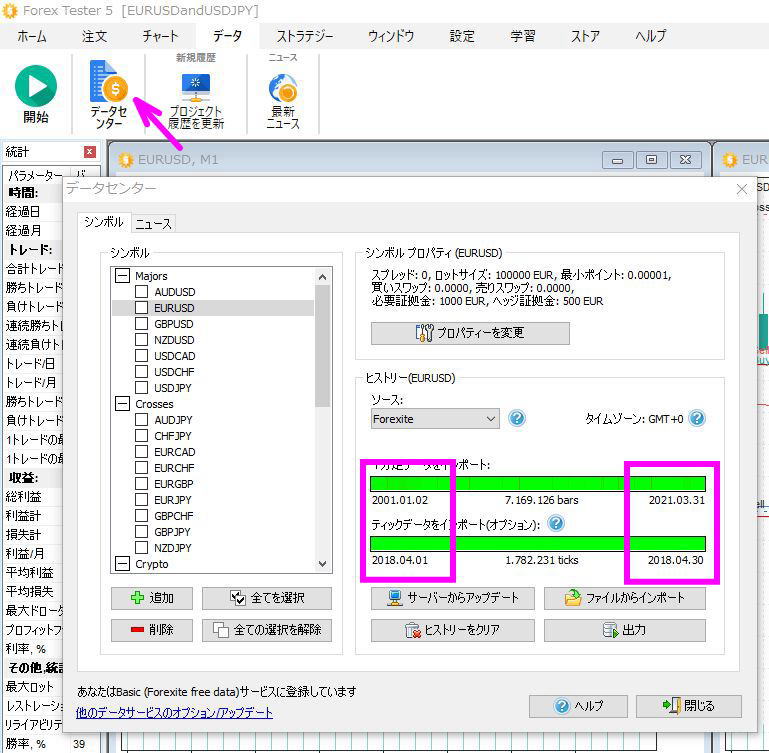Collapse the Crosses symbol group
The image size is (769, 753).
123,404
